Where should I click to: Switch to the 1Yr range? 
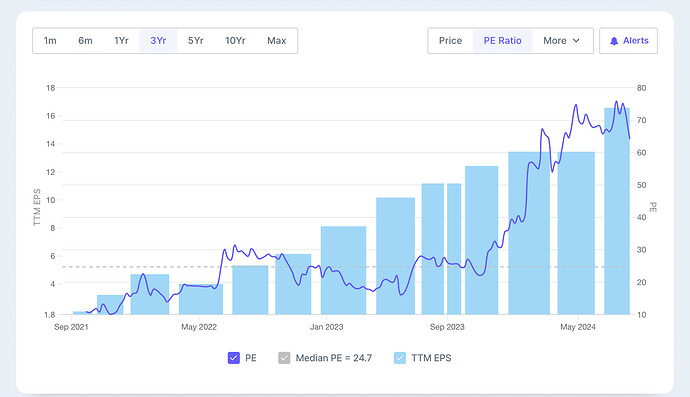pos(121,40)
